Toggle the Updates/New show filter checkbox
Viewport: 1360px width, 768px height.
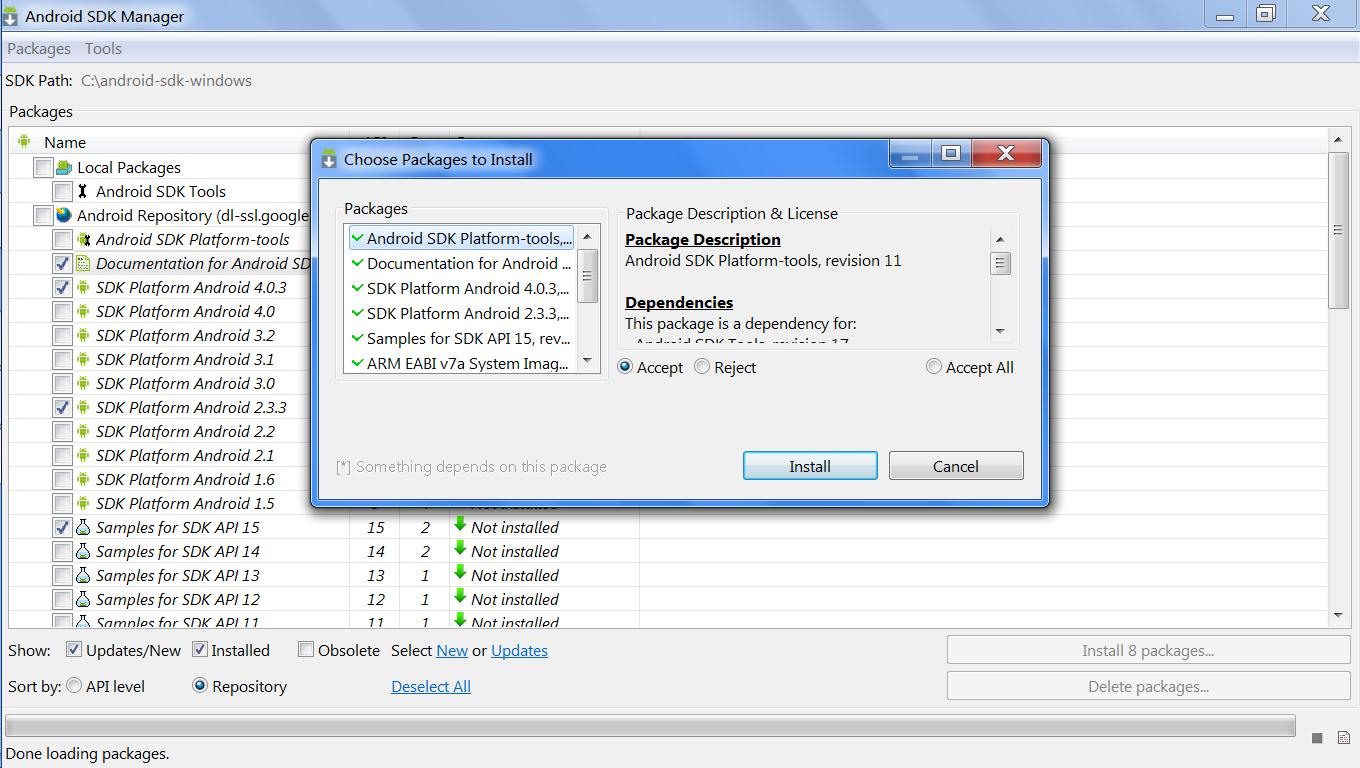74,649
